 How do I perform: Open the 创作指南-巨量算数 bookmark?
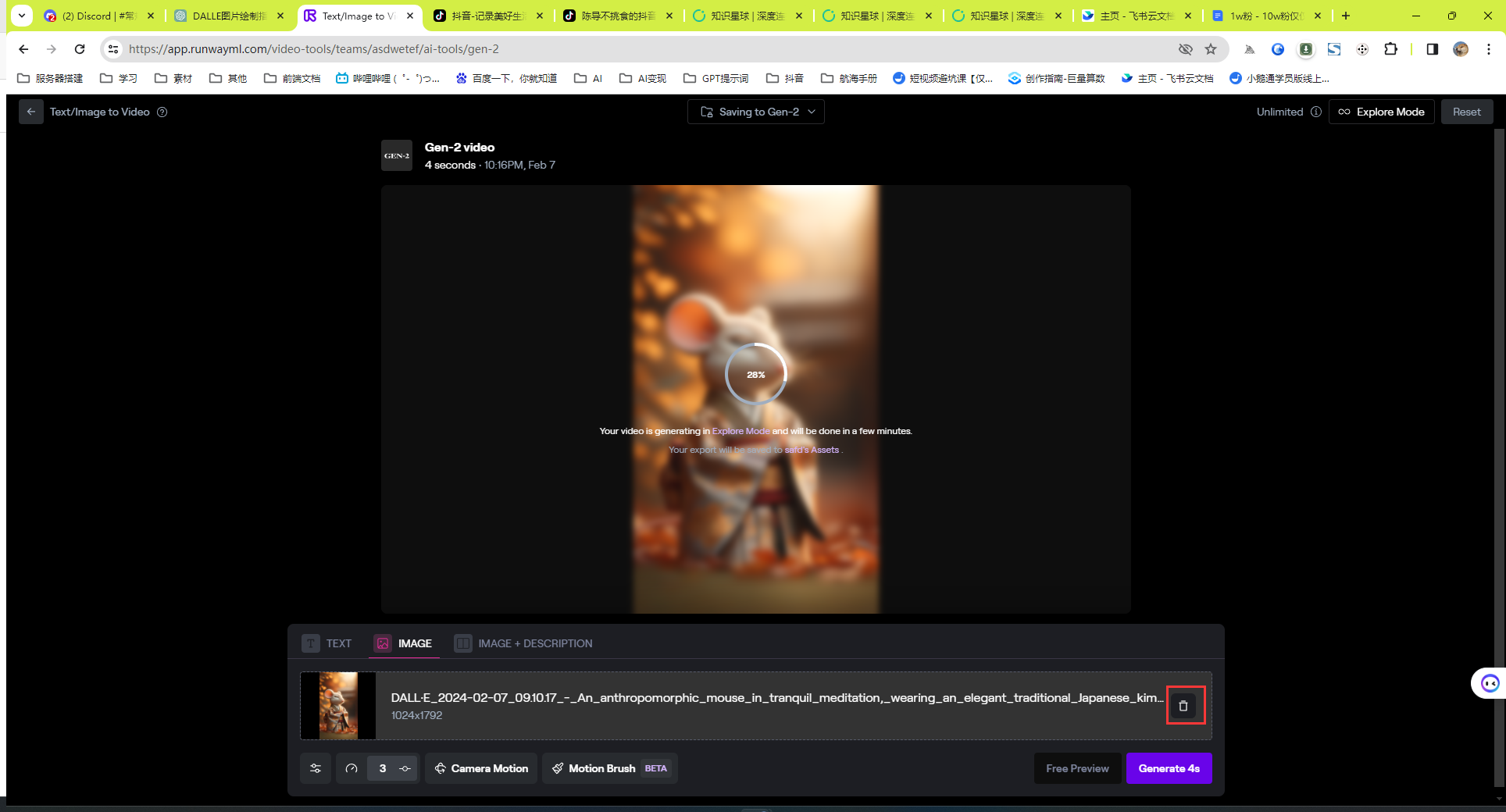pos(1056,78)
